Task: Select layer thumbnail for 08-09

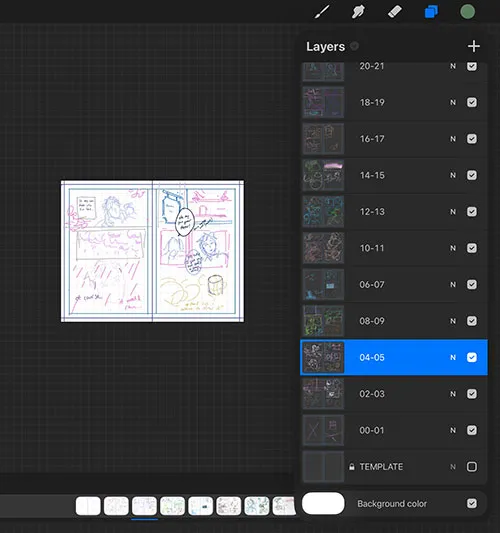Action: (x=323, y=321)
